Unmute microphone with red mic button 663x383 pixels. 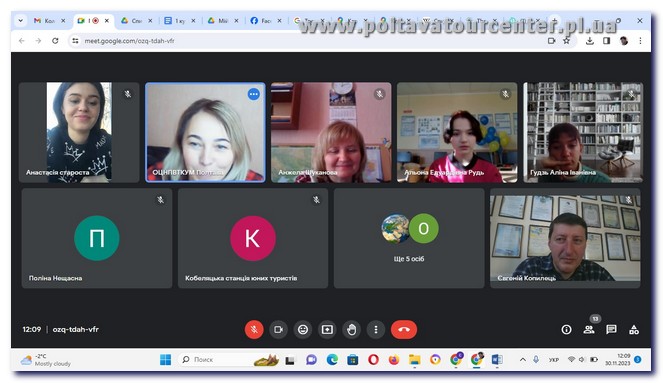pyautogui.click(x=254, y=329)
